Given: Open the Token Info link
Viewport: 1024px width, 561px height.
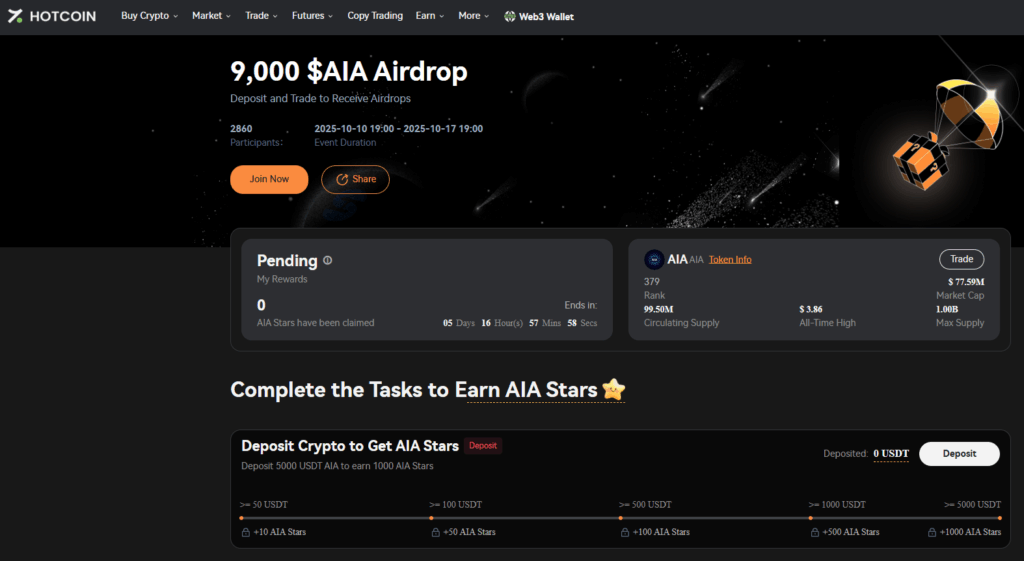Looking at the screenshot, I should pyautogui.click(x=730, y=260).
